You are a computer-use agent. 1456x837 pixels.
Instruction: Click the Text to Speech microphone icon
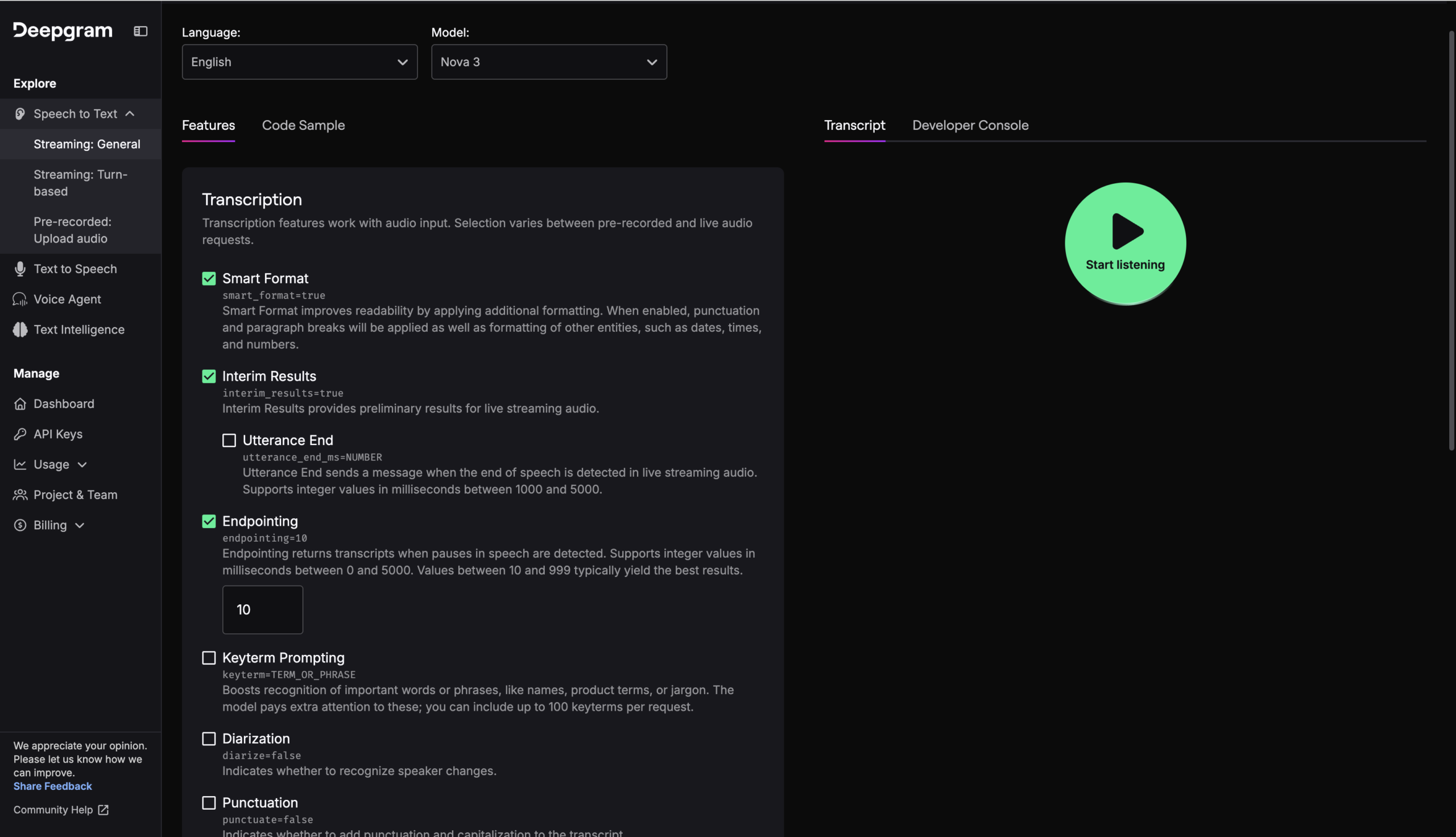[20, 269]
